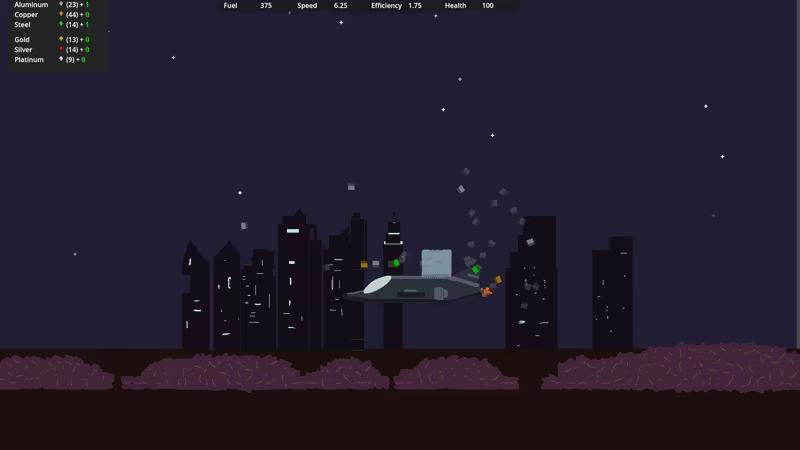Select the Copper label
Viewport: 800px width, 450px height.
[x=26, y=15]
